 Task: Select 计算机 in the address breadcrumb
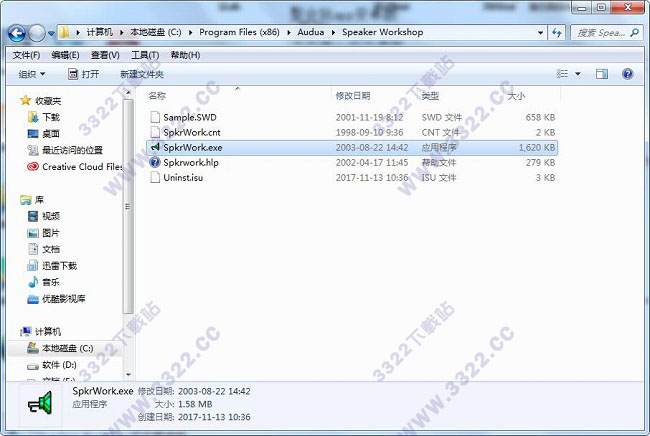coord(99,32)
